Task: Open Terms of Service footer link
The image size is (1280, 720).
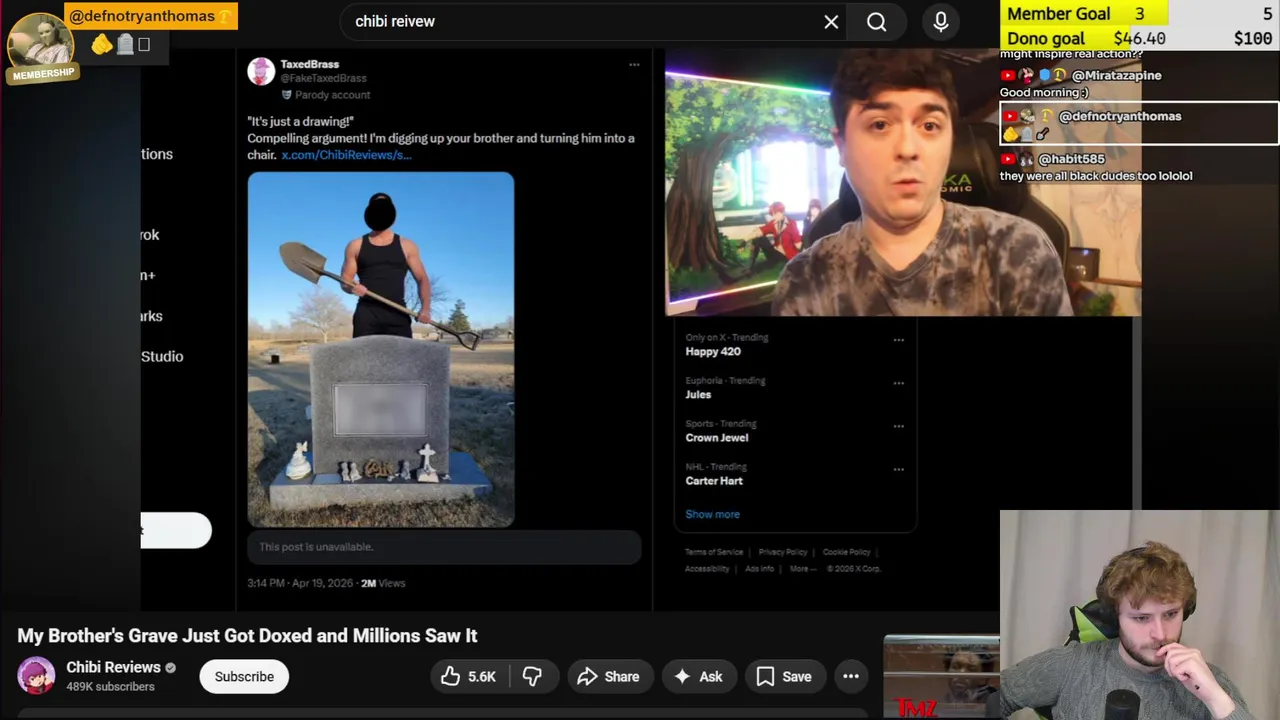Action: pyautogui.click(x=714, y=552)
